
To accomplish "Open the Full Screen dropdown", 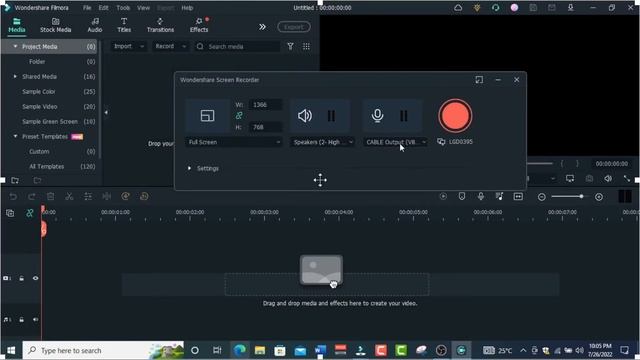I will click(x=233, y=142).
